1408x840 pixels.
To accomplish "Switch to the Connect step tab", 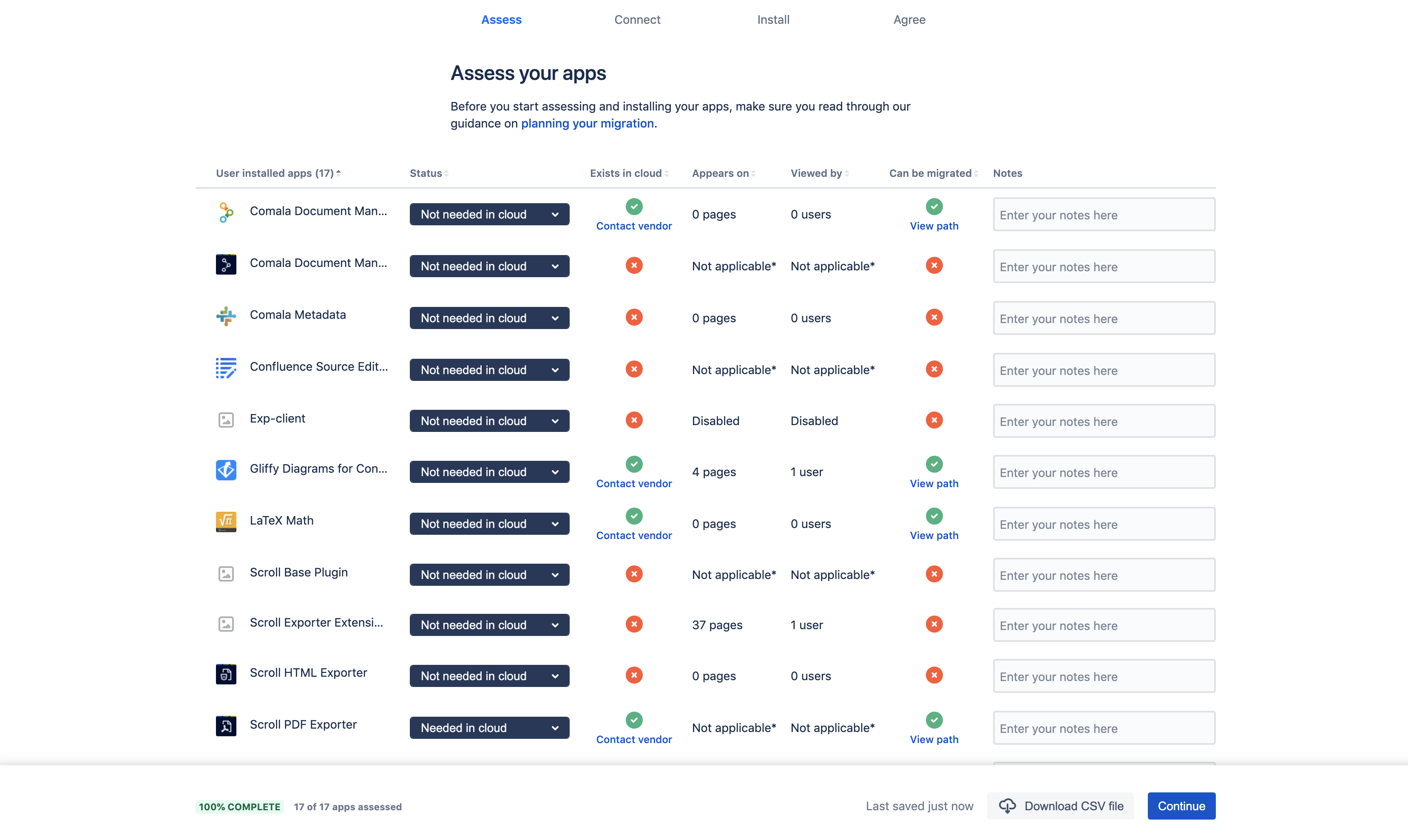I will tap(637, 20).
